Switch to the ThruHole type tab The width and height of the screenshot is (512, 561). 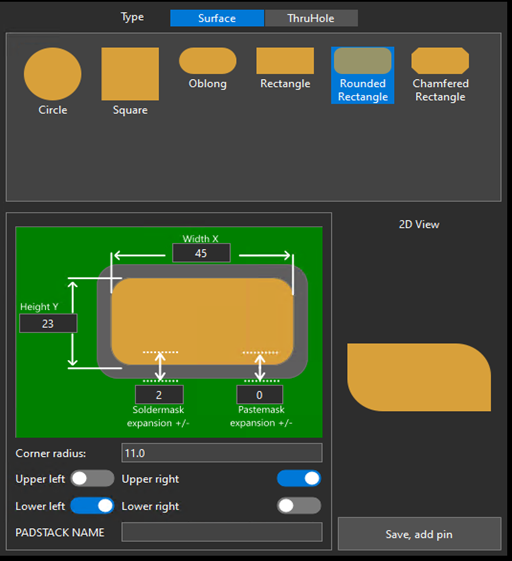coord(311,18)
